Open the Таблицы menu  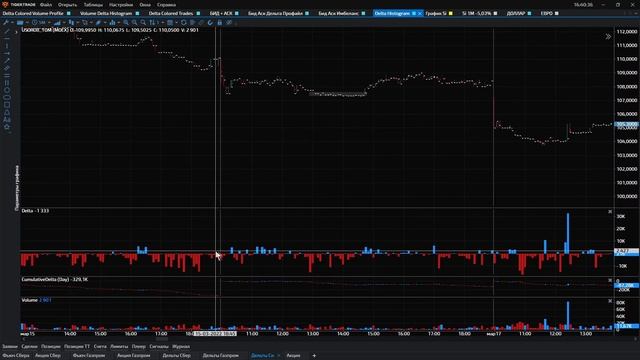(x=93, y=5)
